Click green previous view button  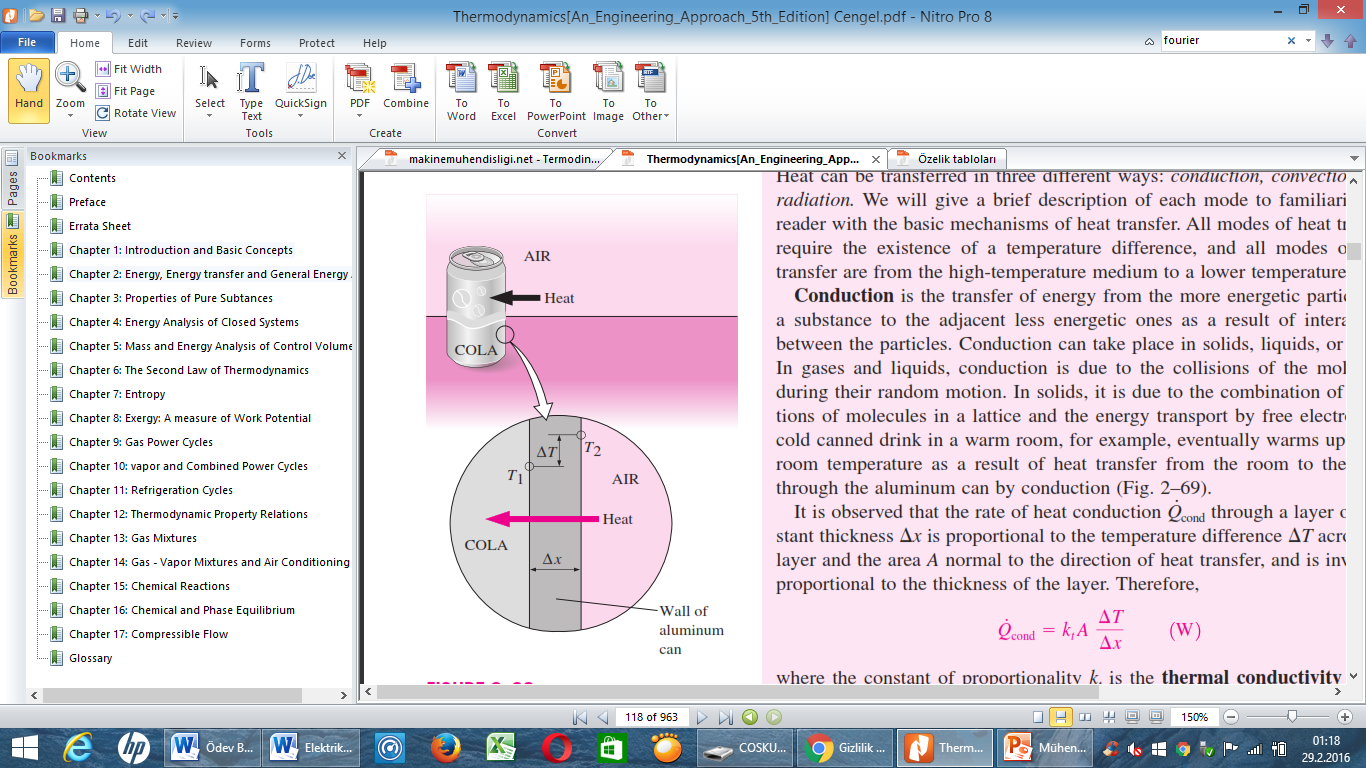click(x=750, y=717)
